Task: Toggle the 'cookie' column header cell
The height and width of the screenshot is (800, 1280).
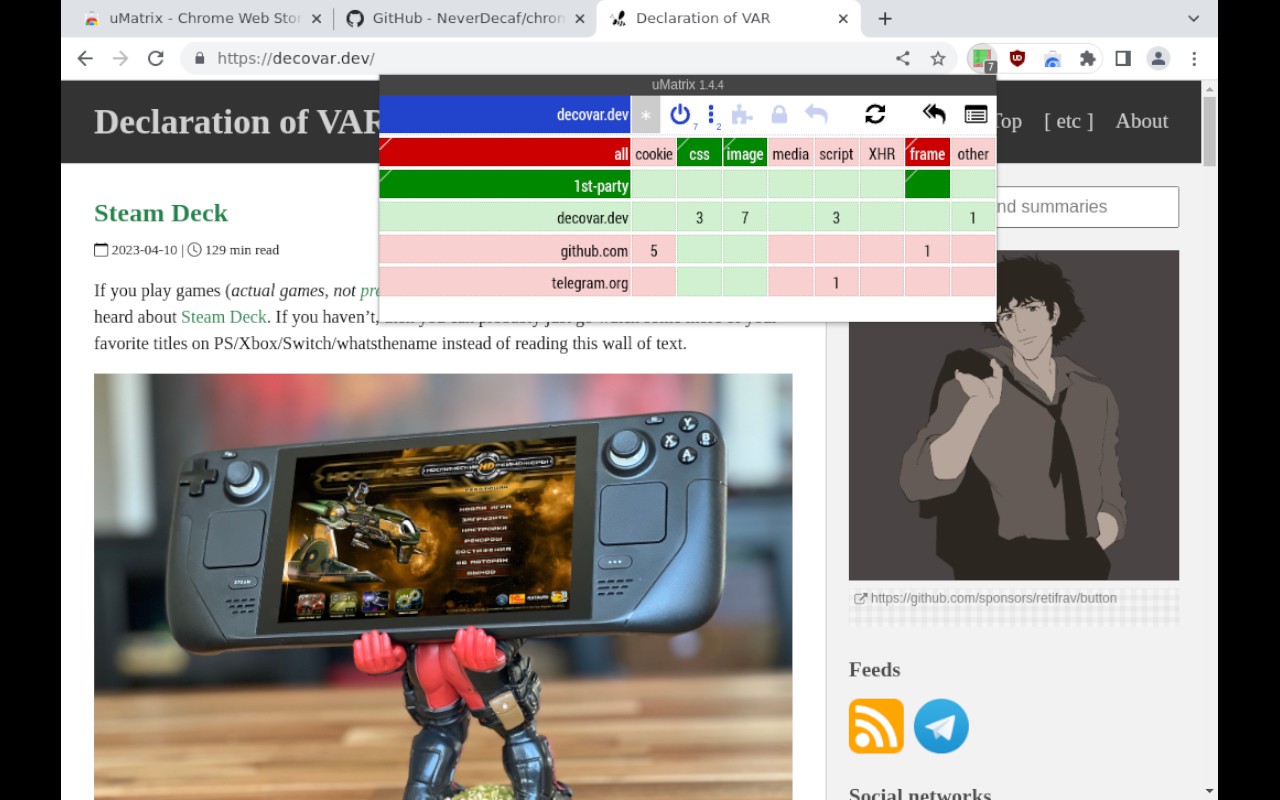Action: coord(654,153)
